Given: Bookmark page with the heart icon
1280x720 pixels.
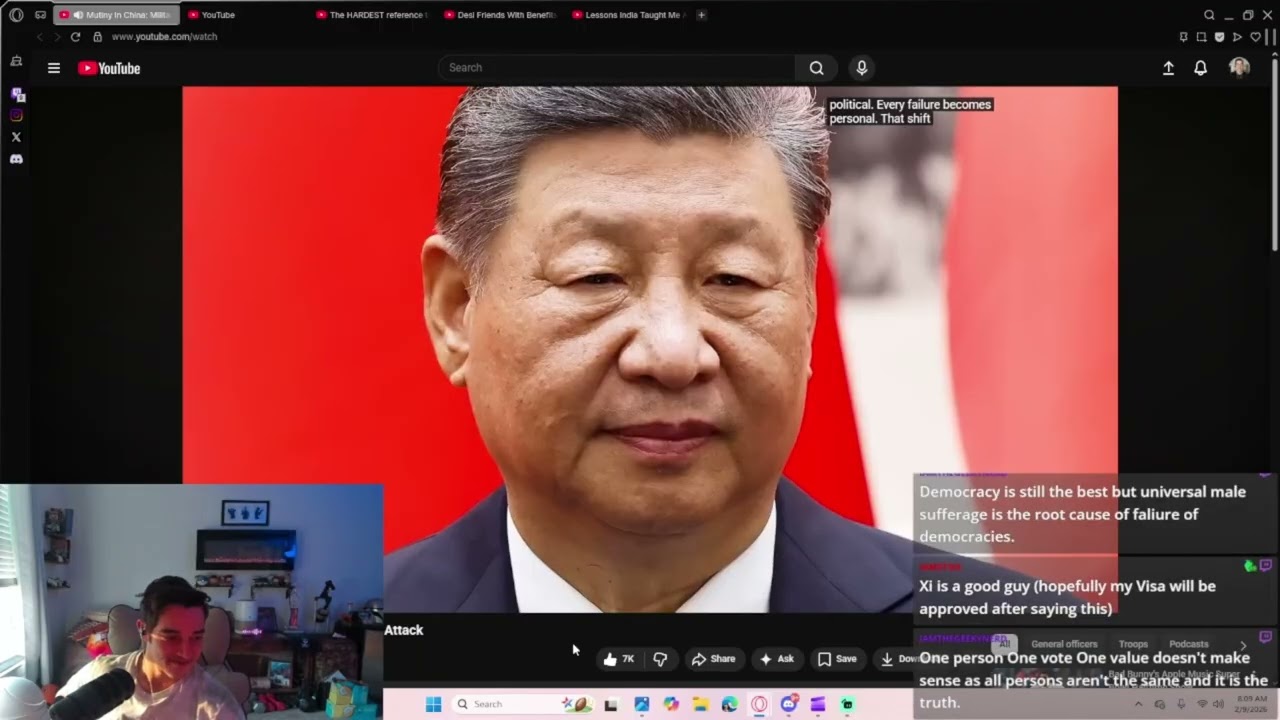Looking at the screenshot, I should 1255,37.
